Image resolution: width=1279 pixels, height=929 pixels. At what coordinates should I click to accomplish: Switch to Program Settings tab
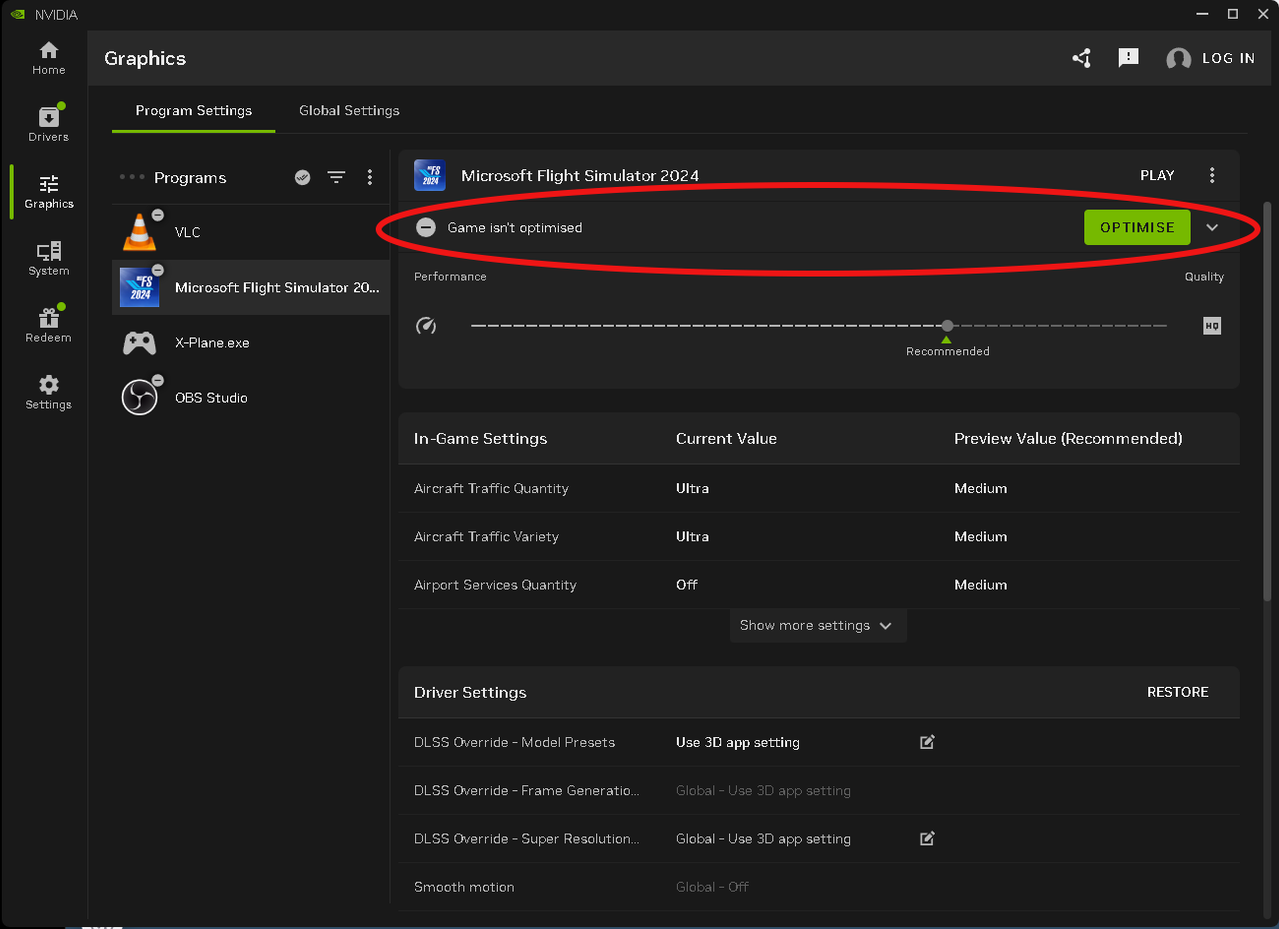(x=194, y=111)
